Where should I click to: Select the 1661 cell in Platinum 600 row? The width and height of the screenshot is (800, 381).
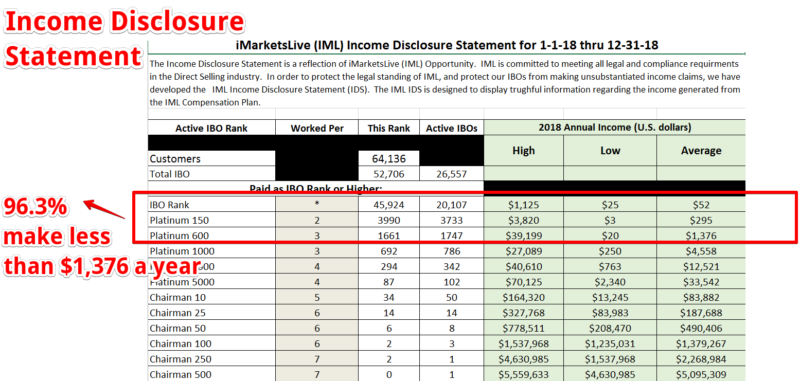pyautogui.click(x=389, y=236)
